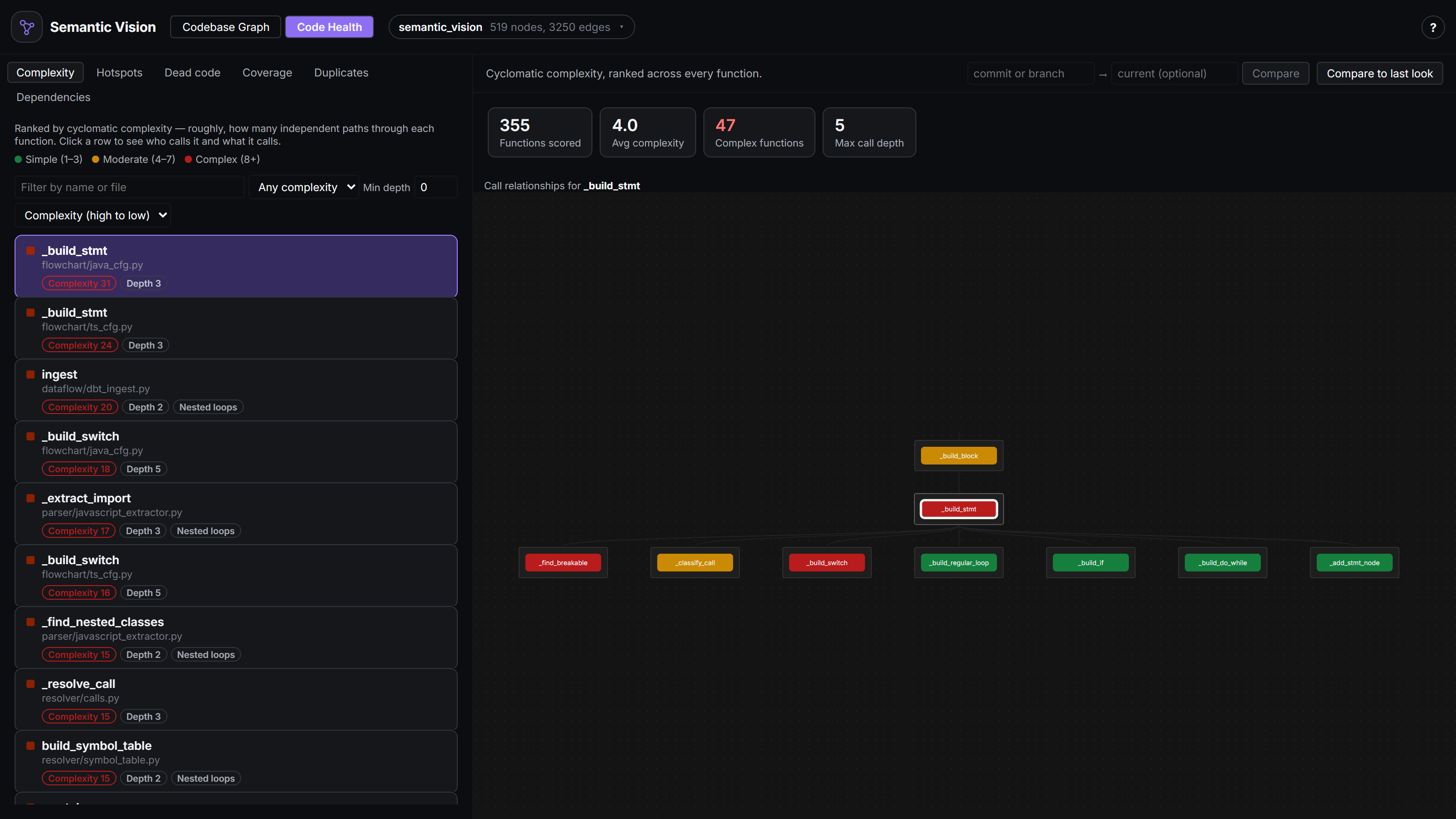Open the help question mark button

(1433, 27)
